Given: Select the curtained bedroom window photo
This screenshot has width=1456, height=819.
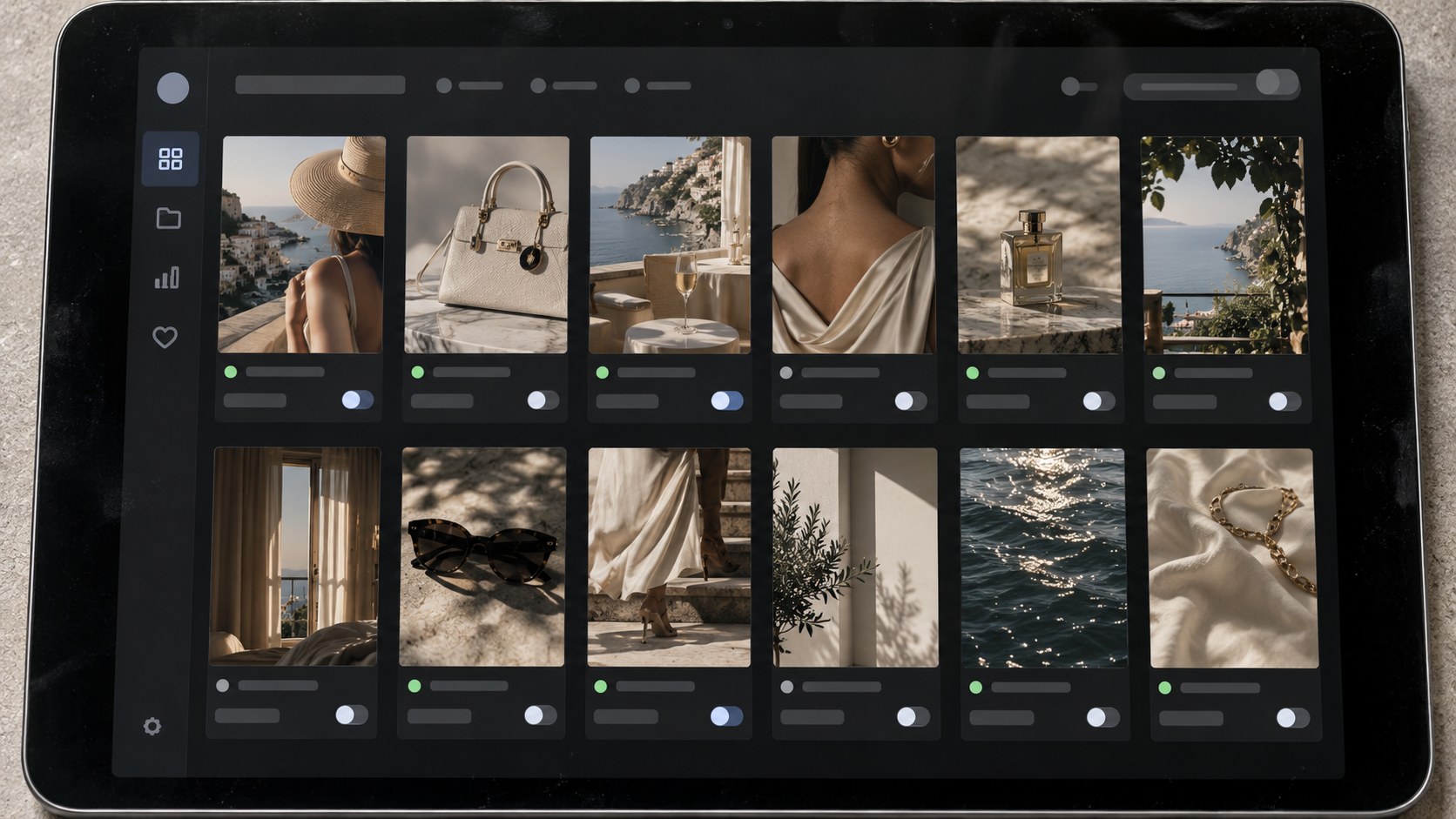Looking at the screenshot, I should (296, 557).
